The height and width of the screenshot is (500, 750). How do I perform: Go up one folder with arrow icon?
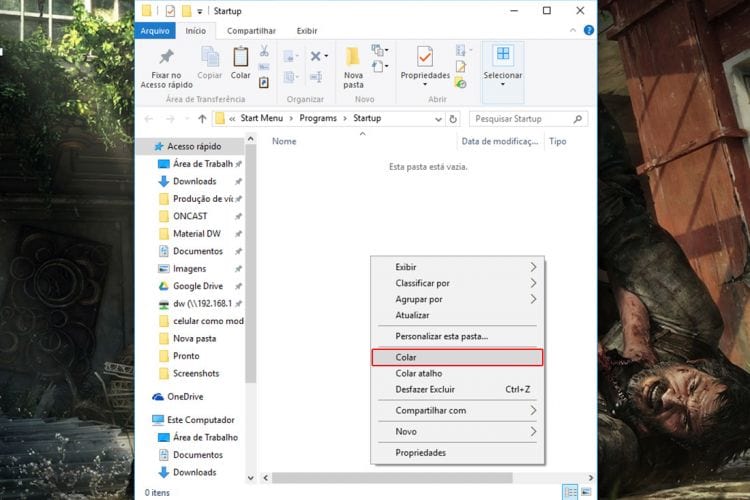(x=202, y=119)
